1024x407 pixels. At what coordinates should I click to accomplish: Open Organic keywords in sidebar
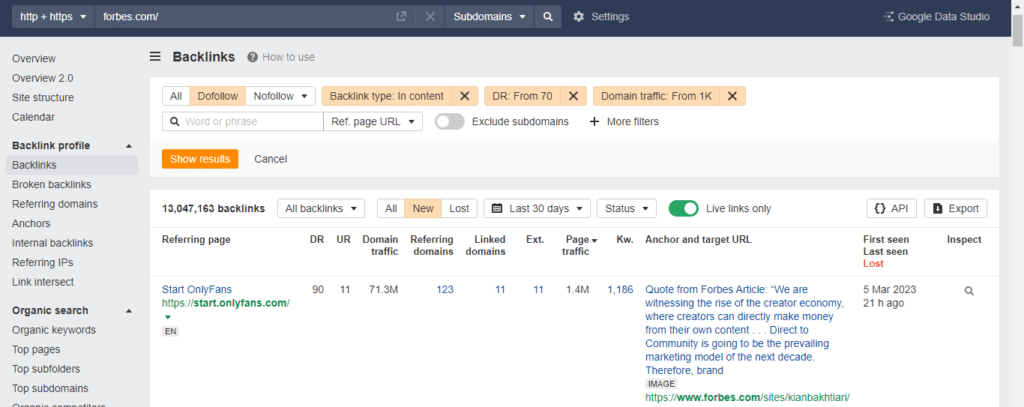coord(54,330)
